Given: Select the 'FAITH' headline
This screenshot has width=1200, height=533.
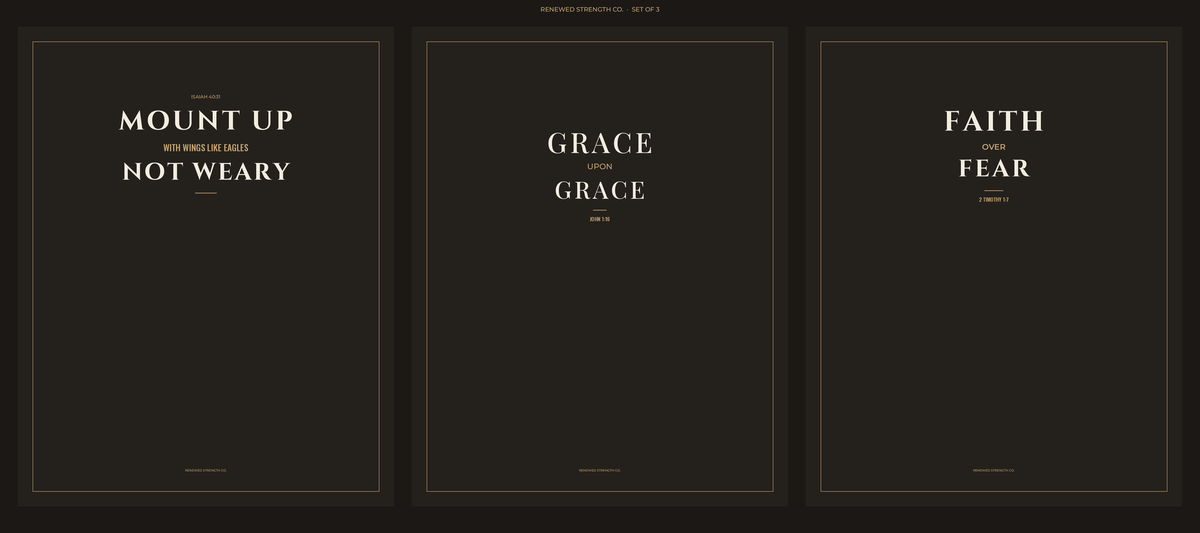Looking at the screenshot, I should point(994,122).
